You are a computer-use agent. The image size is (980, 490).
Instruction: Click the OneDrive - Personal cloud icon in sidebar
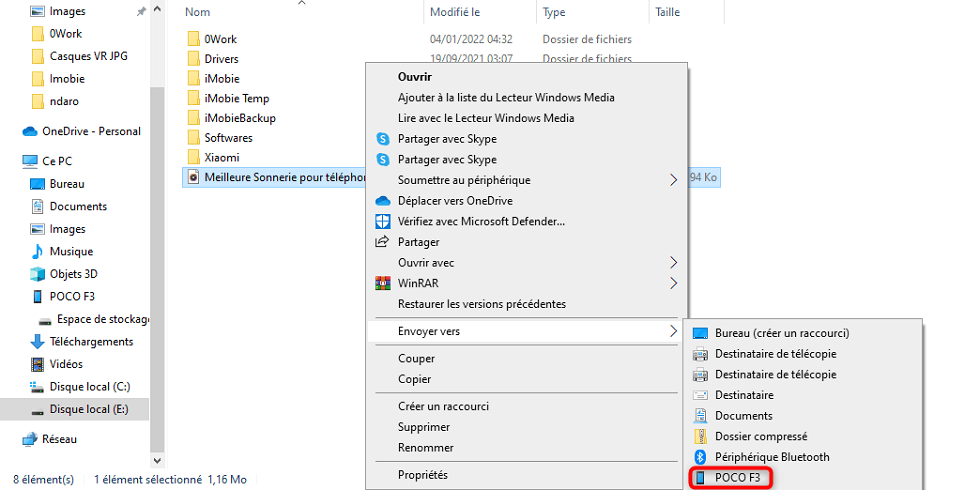[x=30, y=131]
